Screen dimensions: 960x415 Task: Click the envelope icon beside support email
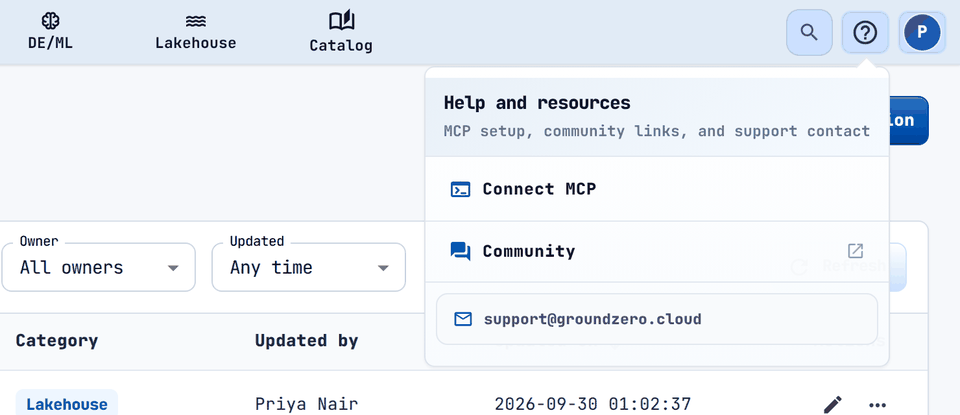point(463,319)
